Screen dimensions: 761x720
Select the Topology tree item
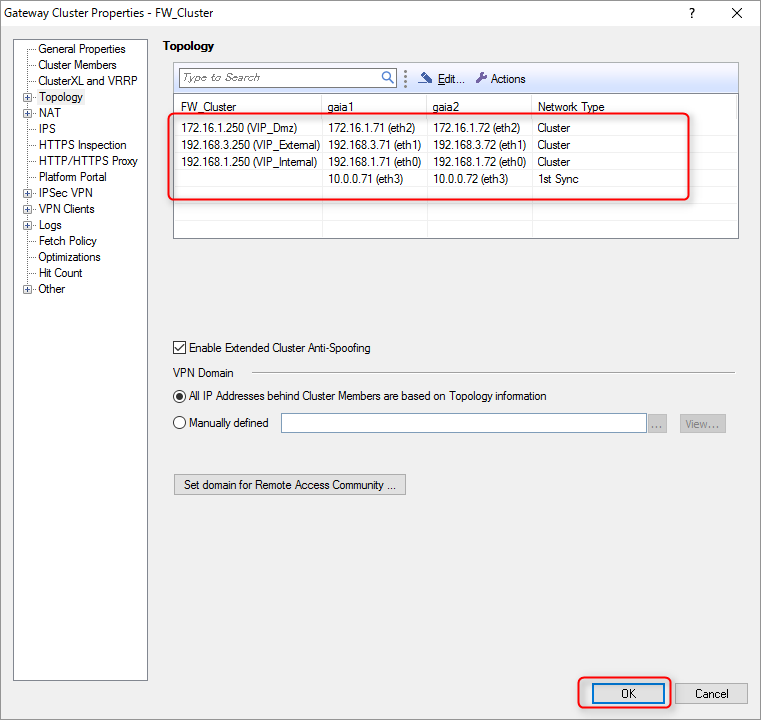(x=61, y=97)
